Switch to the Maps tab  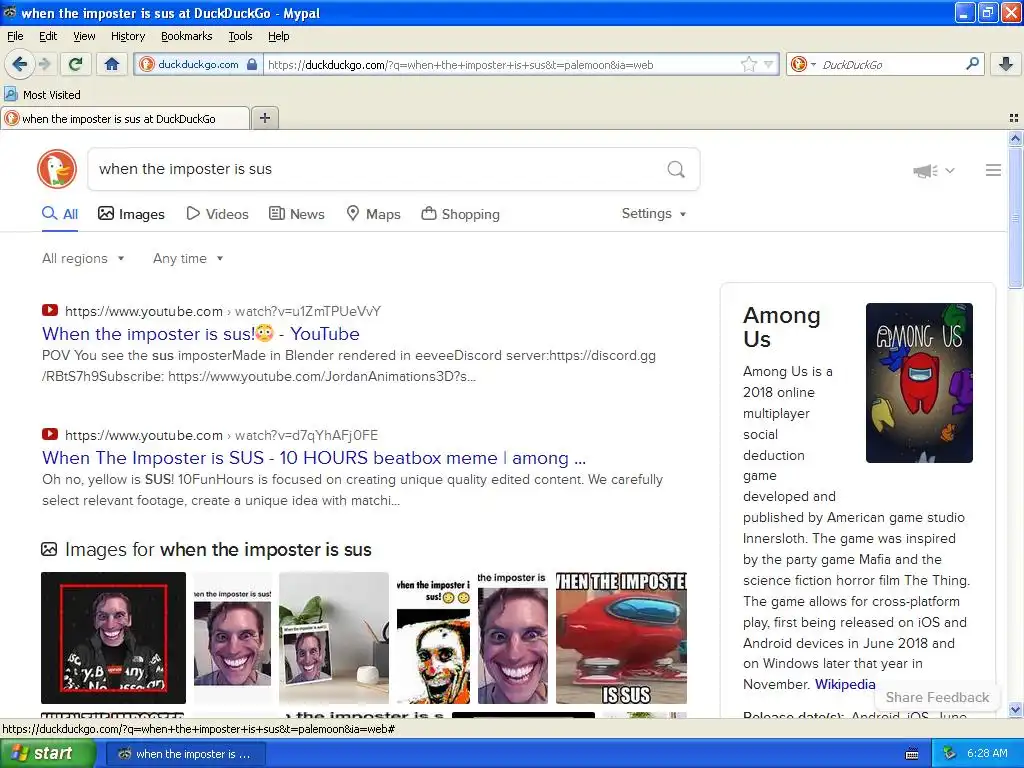[x=373, y=214]
